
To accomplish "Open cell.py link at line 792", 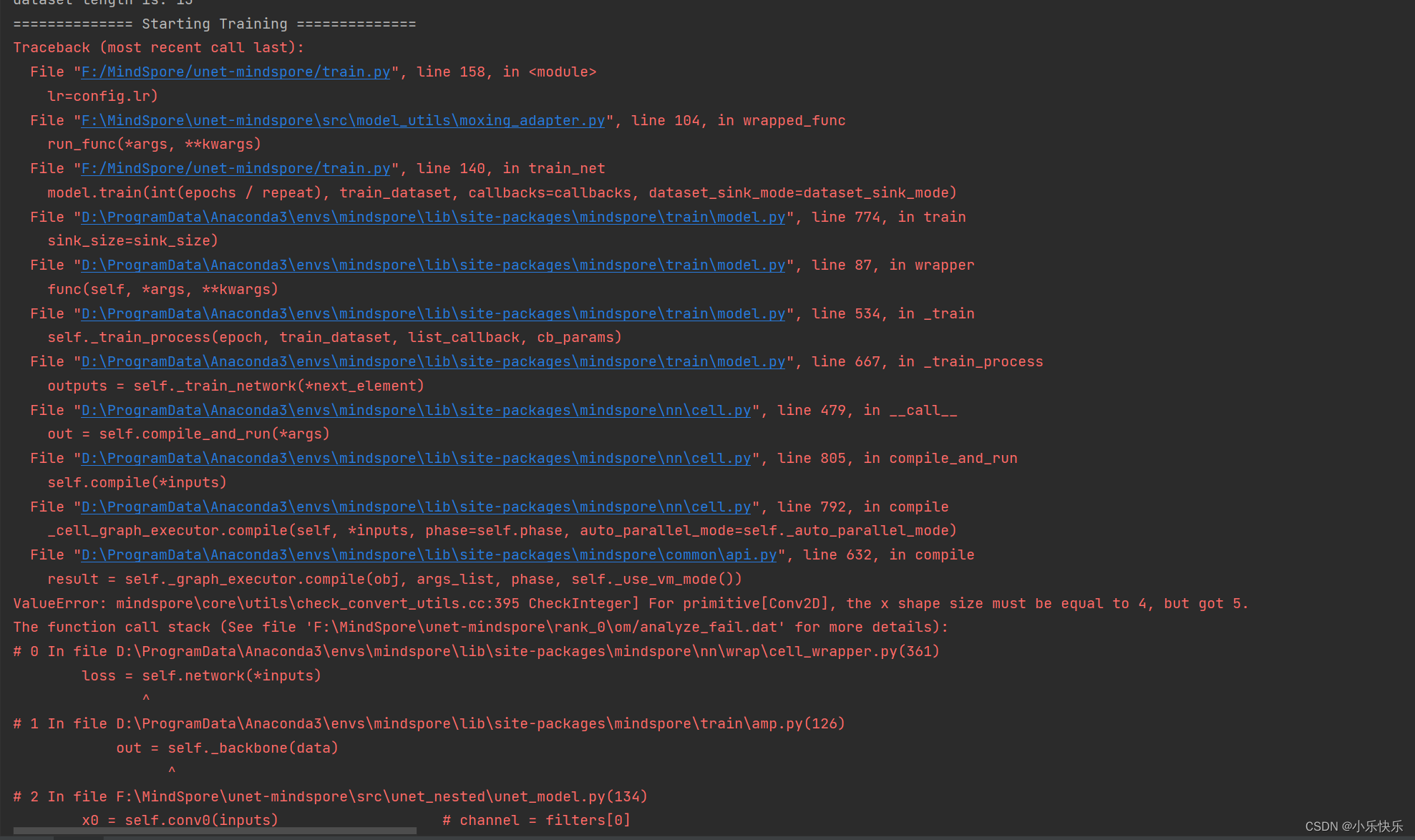I will [x=416, y=507].
